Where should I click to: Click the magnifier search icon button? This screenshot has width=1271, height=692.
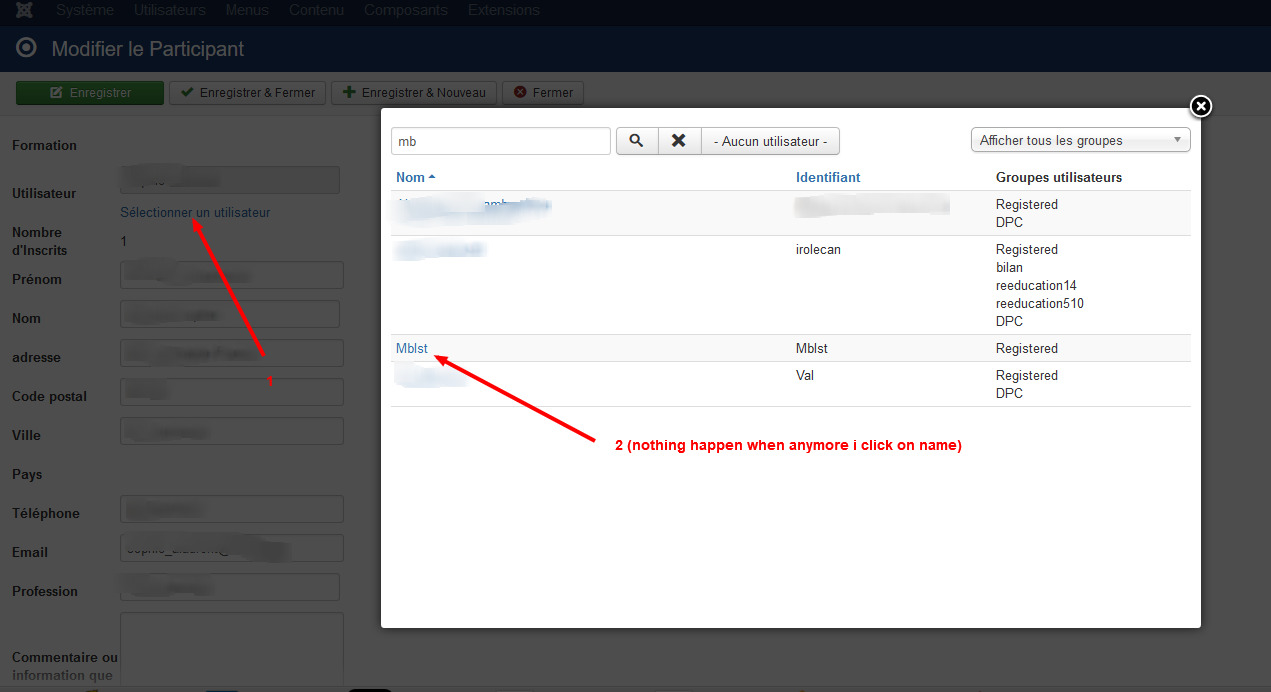[637, 141]
